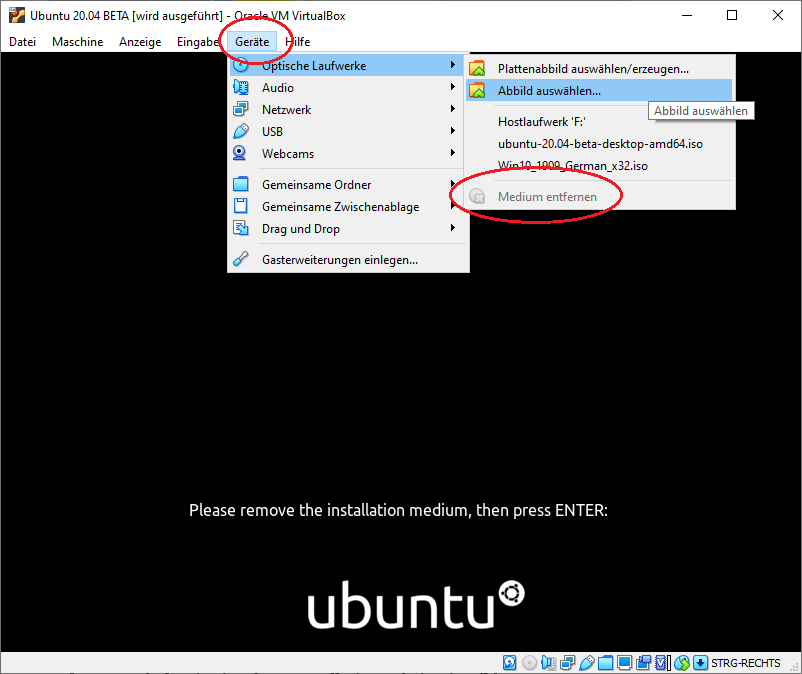Click Medium entfernen entry
Screen dimensions: 802x674
click(547, 197)
